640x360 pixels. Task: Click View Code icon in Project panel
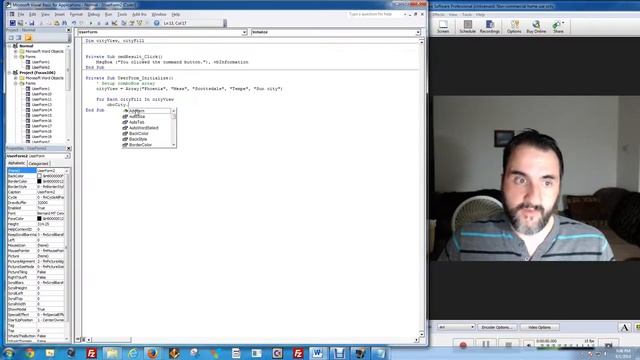coord(11,38)
